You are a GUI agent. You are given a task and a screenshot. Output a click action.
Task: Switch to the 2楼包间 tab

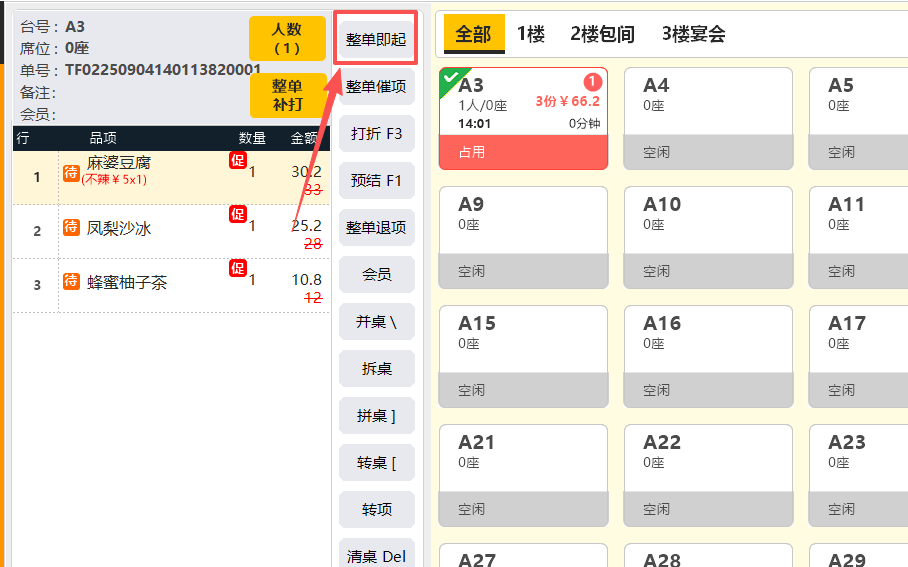coord(602,34)
